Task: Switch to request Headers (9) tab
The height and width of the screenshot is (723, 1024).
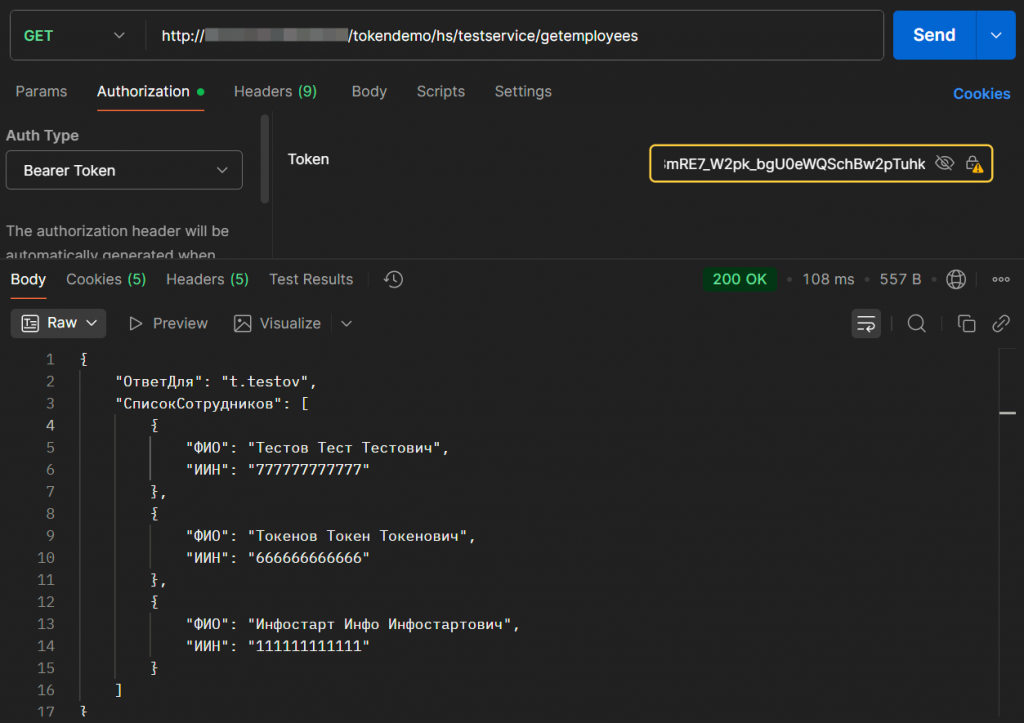Action: click(275, 91)
